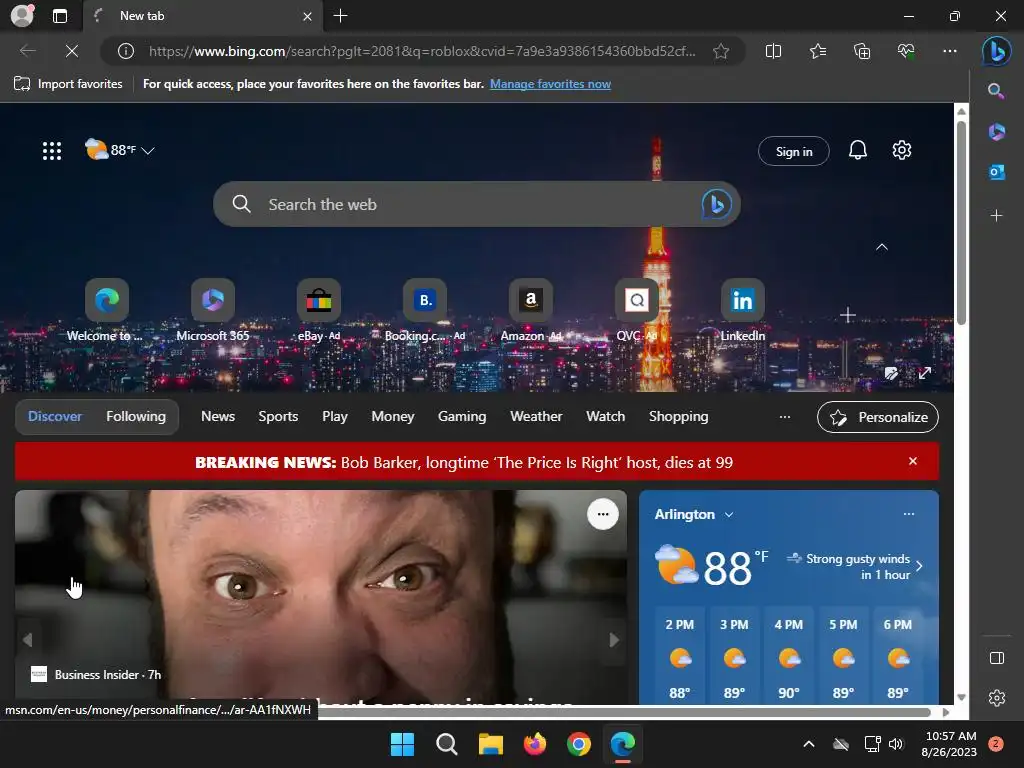
Task: Switch to the Following tab
Action: [x=136, y=417]
